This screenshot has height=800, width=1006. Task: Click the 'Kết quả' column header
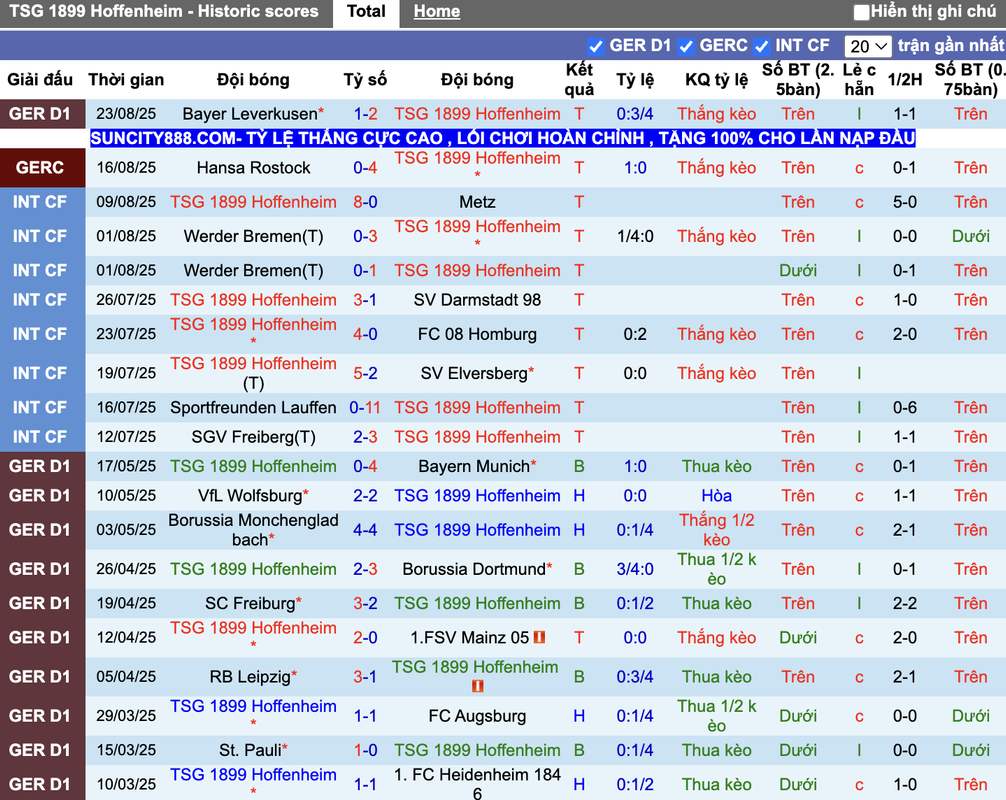tap(579, 80)
